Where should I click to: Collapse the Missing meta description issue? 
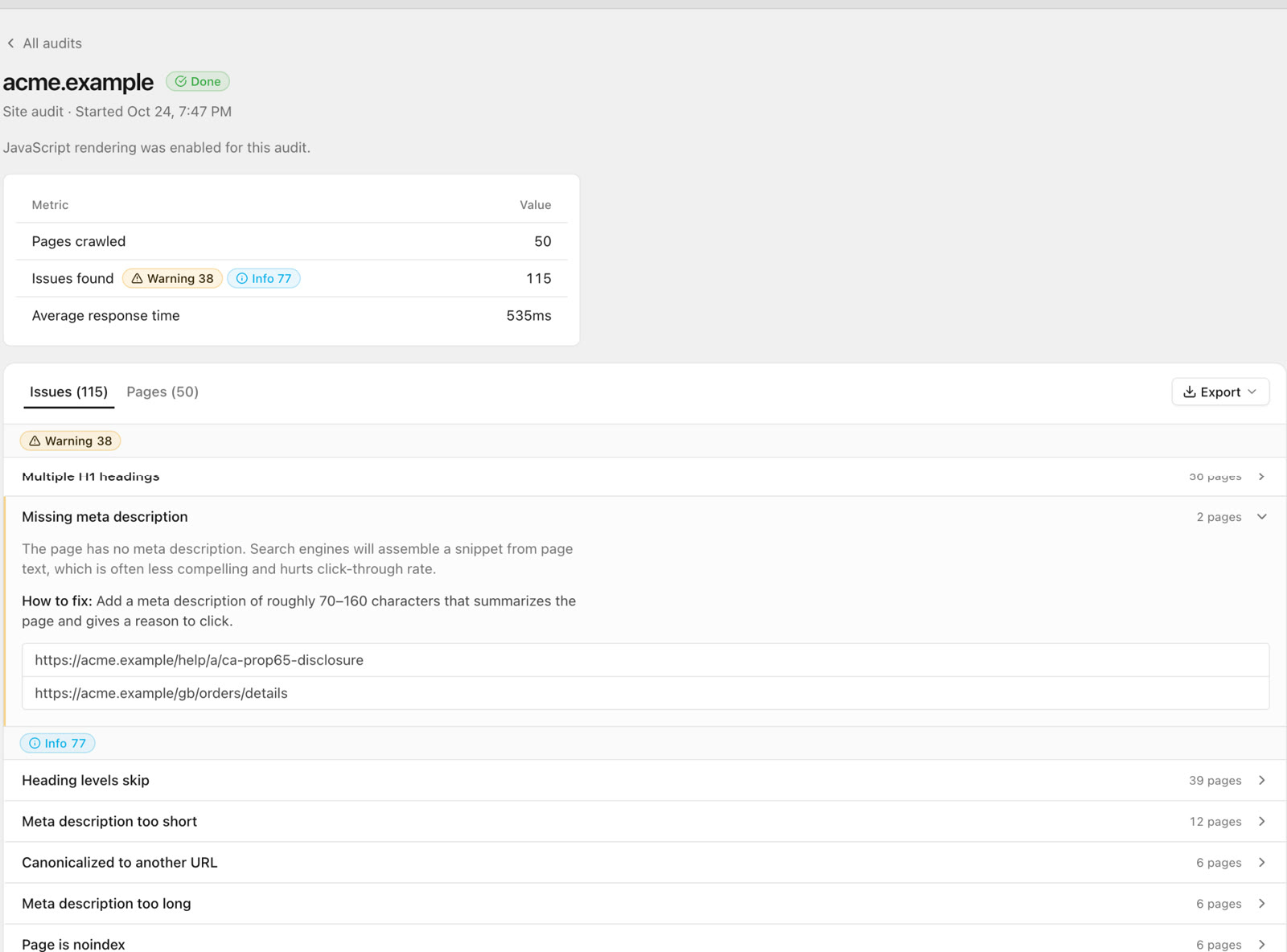pyautogui.click(x=645, y=517)
